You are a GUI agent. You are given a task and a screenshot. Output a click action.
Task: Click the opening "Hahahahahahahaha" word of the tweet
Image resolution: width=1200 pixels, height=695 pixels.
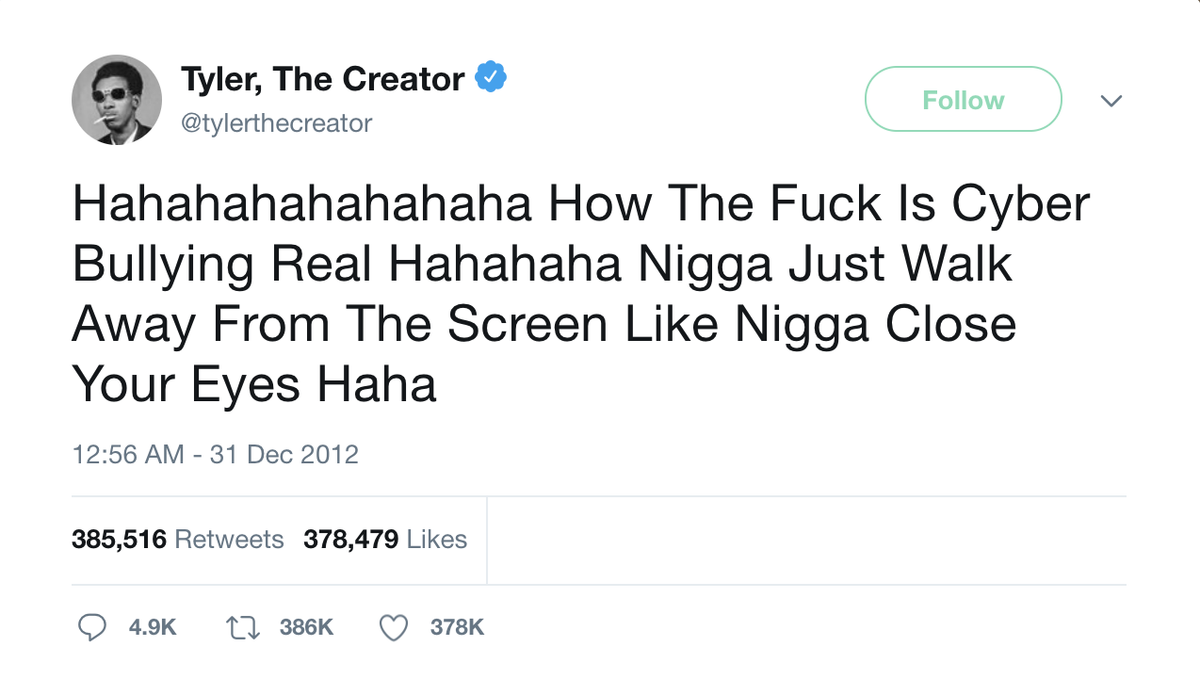pos(301,204)
